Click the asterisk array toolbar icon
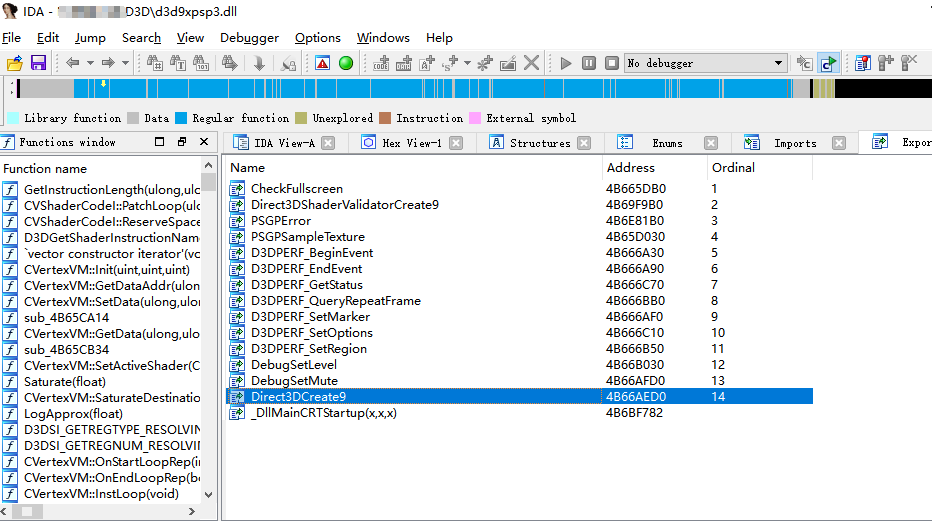 (x=485, y=63)
